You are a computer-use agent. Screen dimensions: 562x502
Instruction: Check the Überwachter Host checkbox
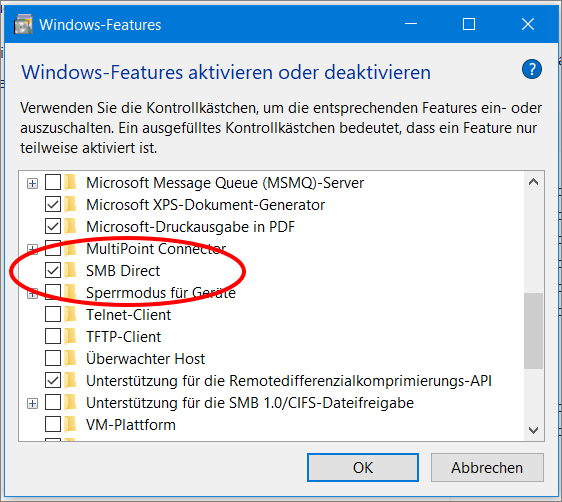coord(53,359)
